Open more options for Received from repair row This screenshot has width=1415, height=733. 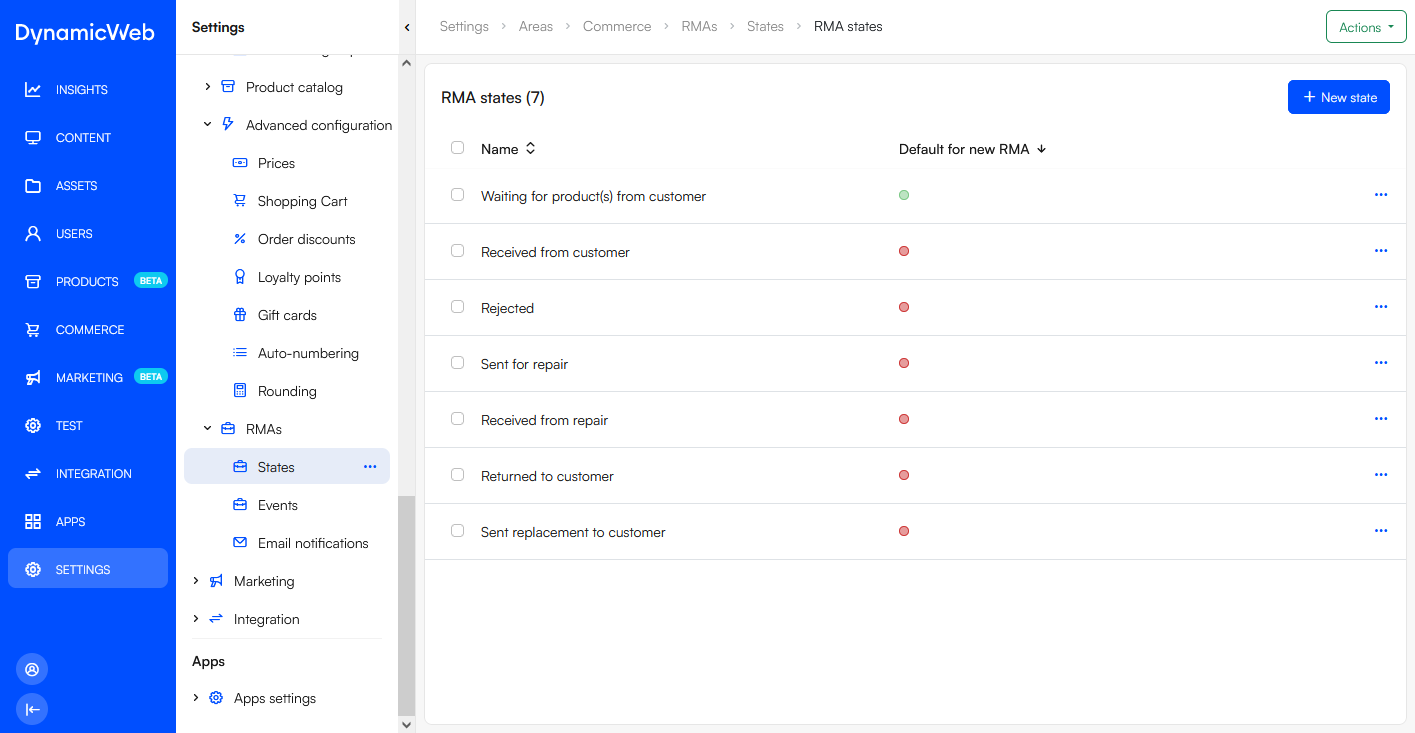1381,419
